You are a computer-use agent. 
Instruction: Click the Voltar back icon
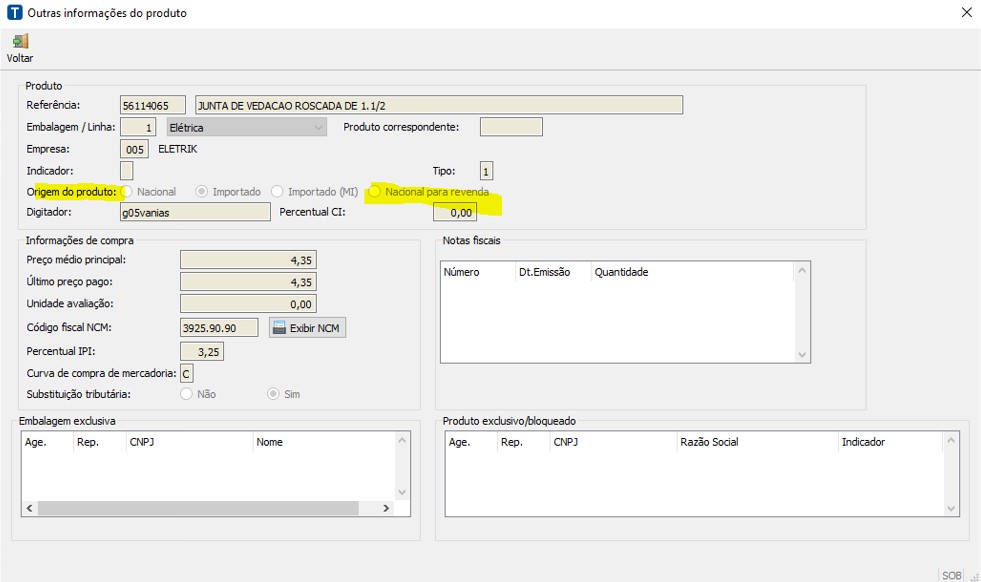pyautogui.click(x=20, y=42)
